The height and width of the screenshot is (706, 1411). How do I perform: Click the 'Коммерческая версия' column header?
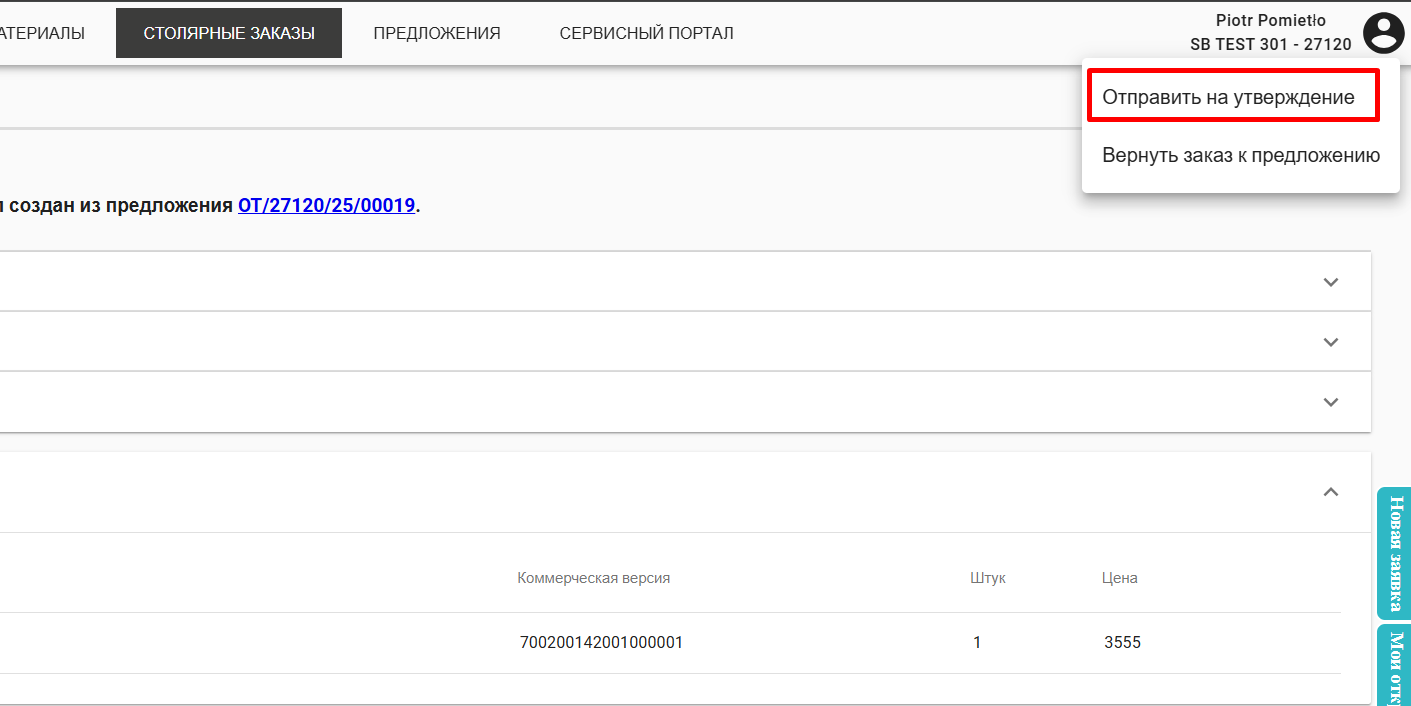[x=593, y=578]
